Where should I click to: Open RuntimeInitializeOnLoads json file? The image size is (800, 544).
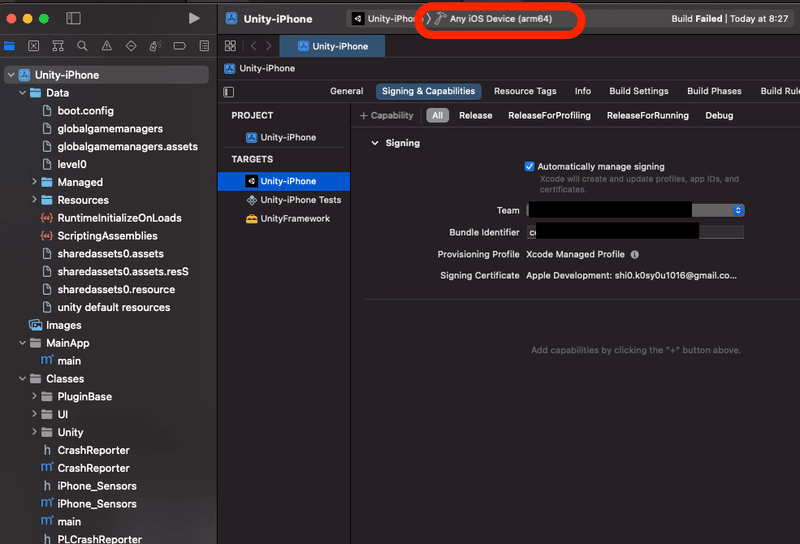119,218
